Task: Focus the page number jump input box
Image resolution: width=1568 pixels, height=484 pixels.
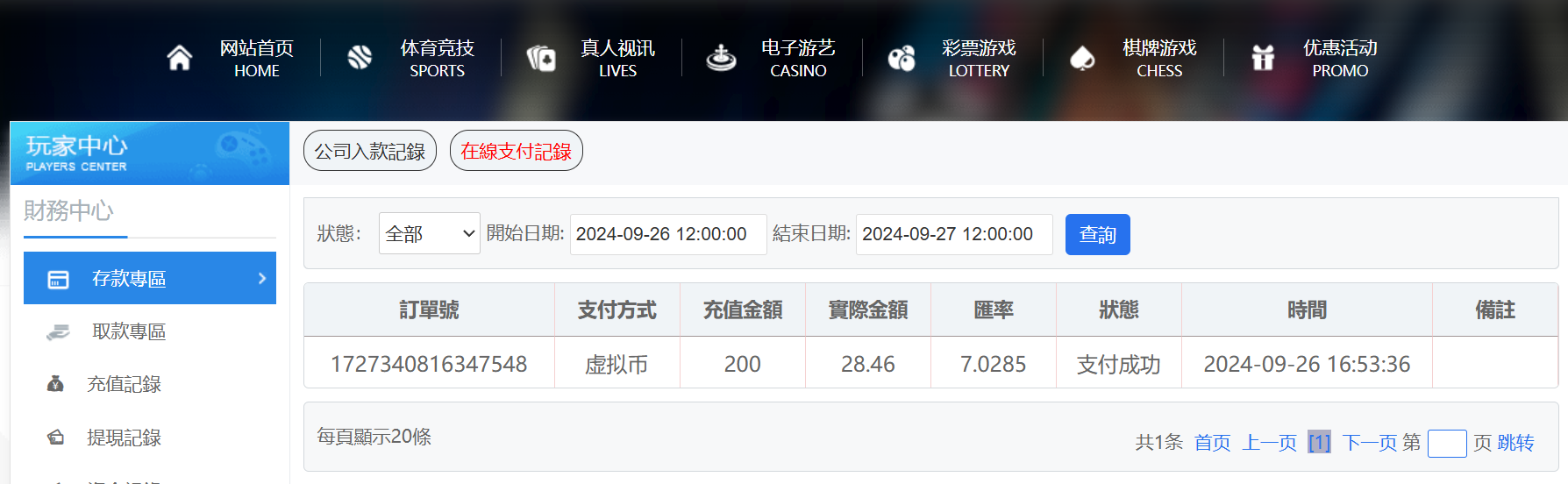Action: pyautogui.click(x=1446, y=444)
